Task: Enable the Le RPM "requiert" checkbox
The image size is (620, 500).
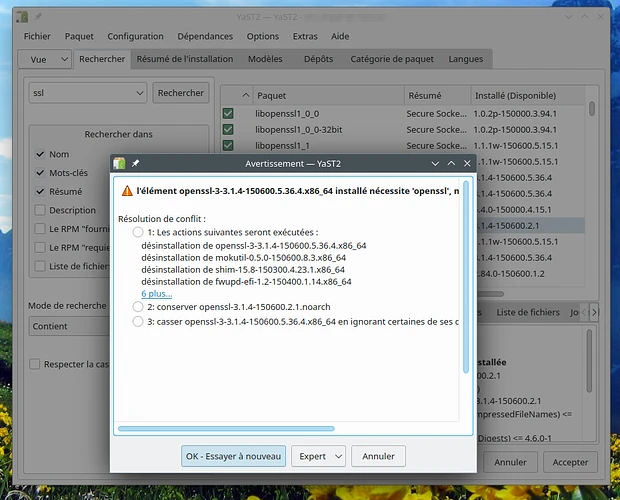Action: click(40, 247)
